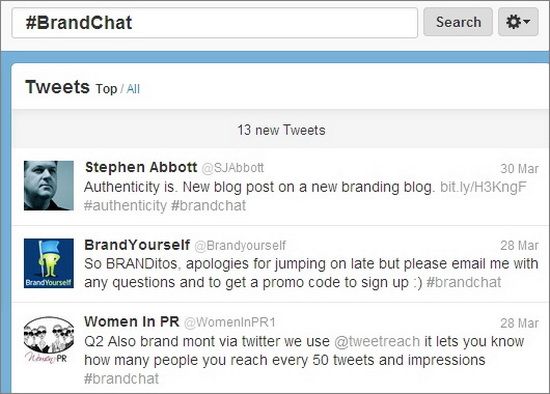
Task: Open the @Brandyourself handle
Action: coord(240,246)
